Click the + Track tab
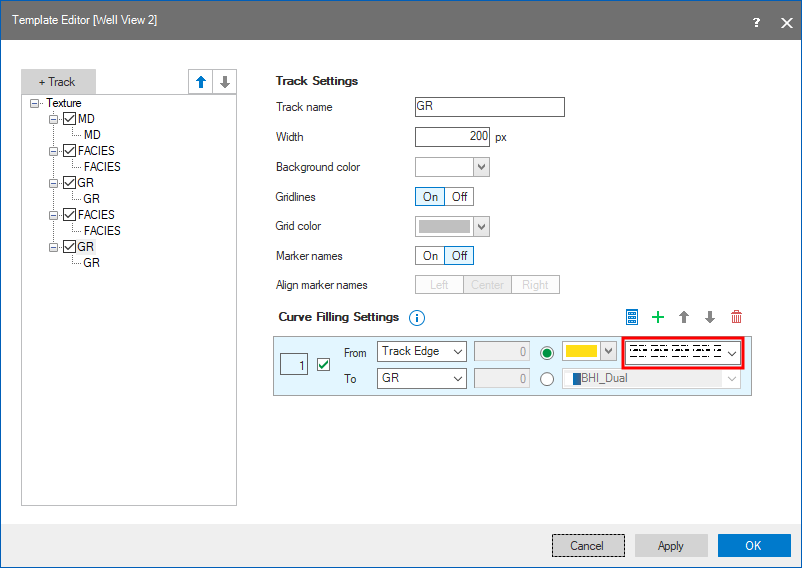802x568 pixels. [x=57, y=82]
